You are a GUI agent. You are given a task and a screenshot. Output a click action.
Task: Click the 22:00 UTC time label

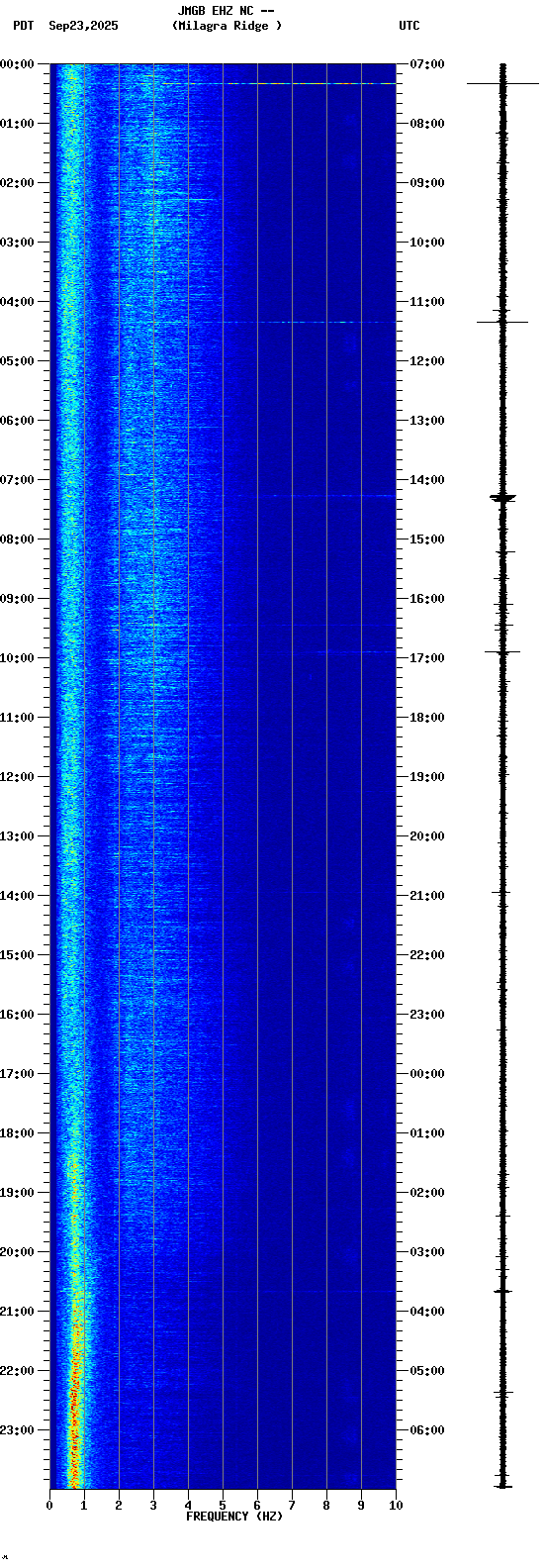point(427,955)
